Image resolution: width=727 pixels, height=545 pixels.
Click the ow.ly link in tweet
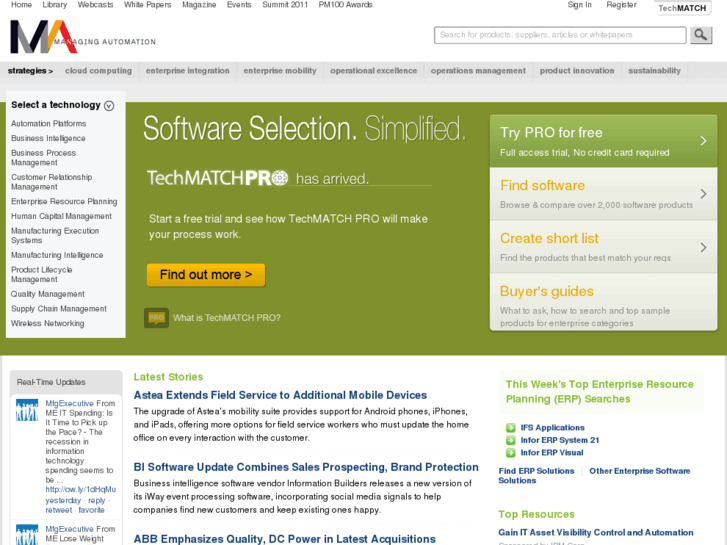pos(81,490)
